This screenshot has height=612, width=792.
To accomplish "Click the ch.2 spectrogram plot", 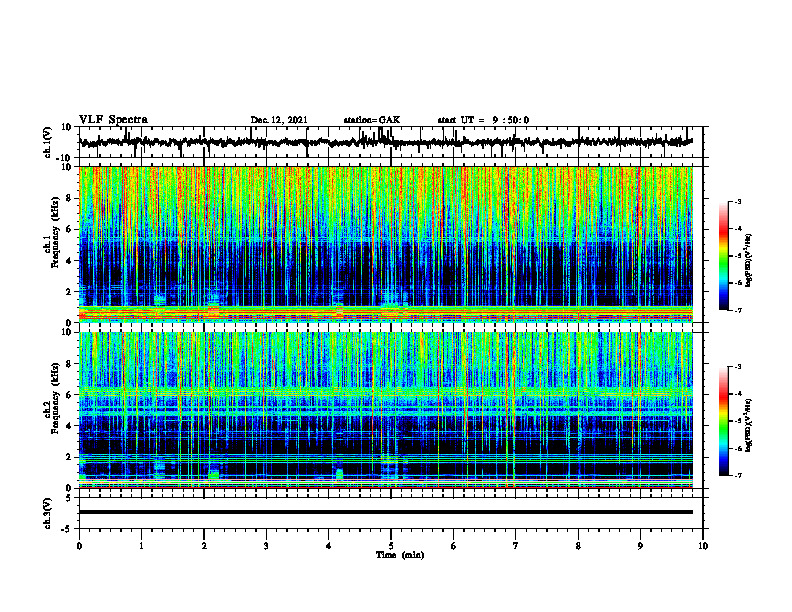I will tap(385, 410).
